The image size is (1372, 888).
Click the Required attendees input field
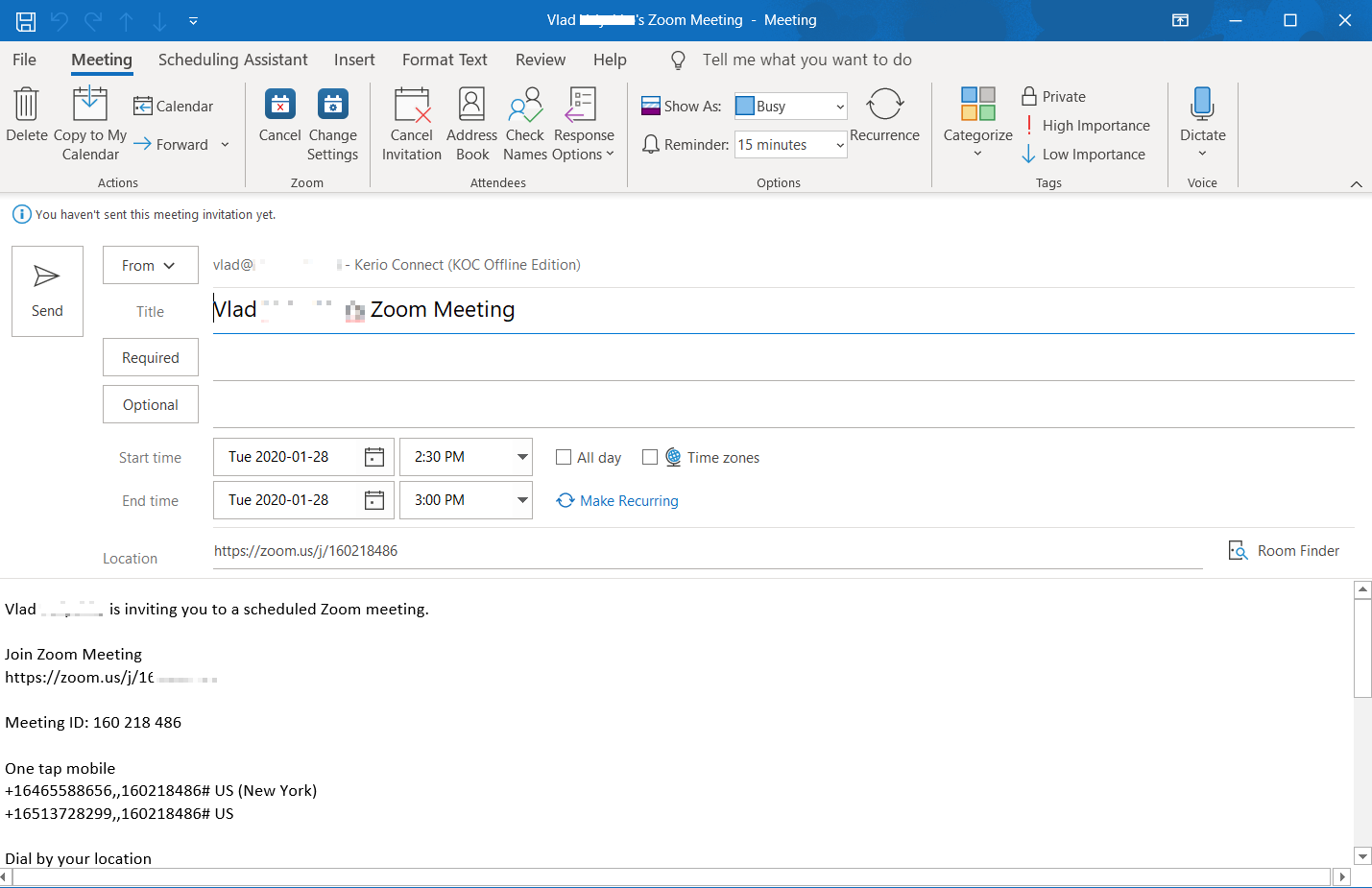783,358
